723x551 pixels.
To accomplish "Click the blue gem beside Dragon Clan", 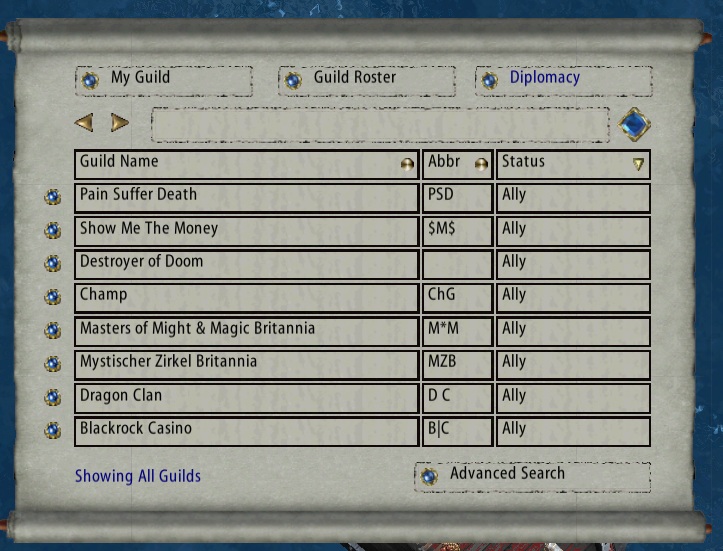I will pos(53,397).
